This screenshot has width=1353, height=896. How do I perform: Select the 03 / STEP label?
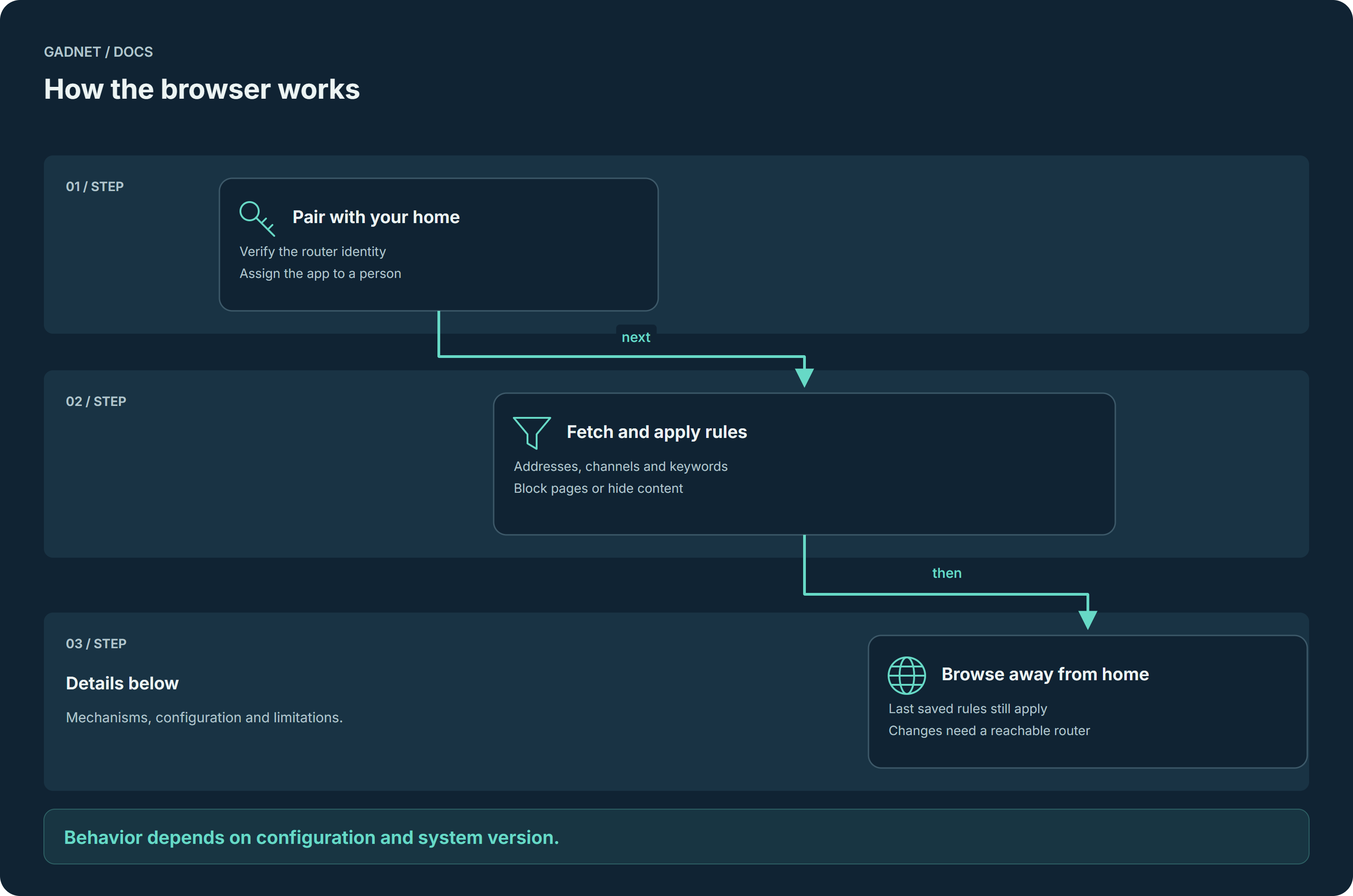point(96,644)
